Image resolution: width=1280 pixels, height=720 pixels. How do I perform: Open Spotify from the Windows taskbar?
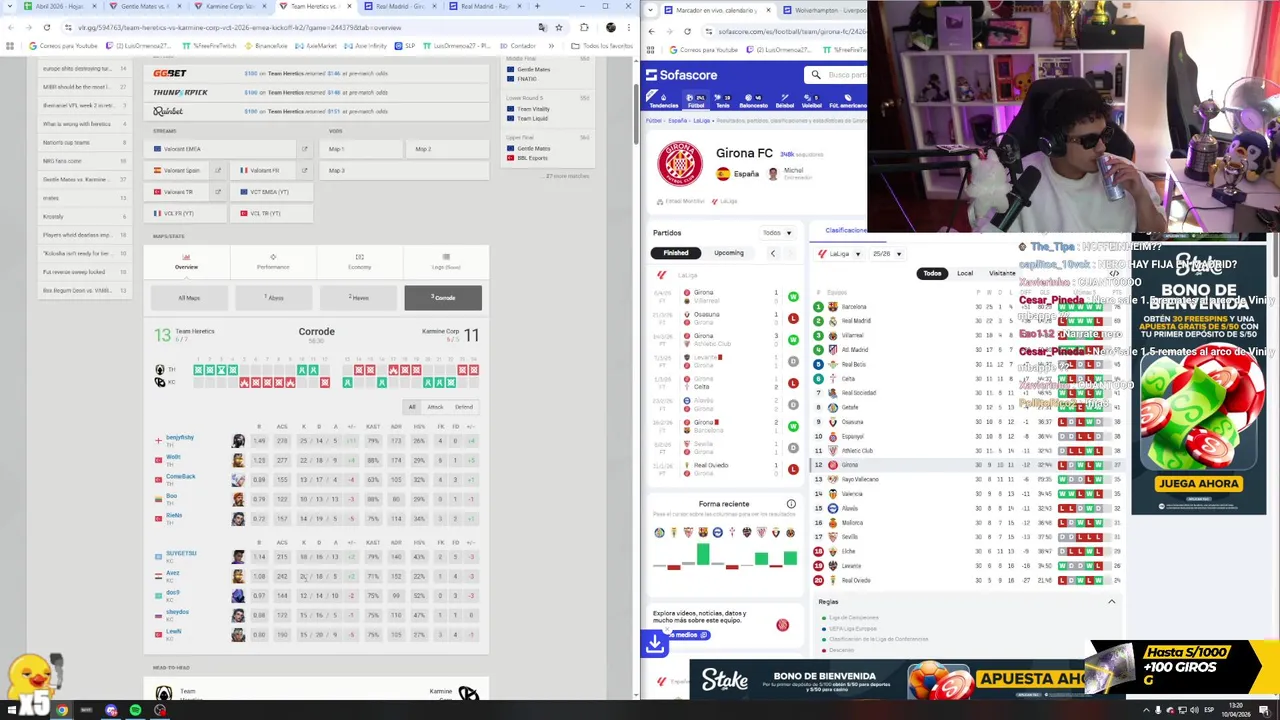click(135, 711)
